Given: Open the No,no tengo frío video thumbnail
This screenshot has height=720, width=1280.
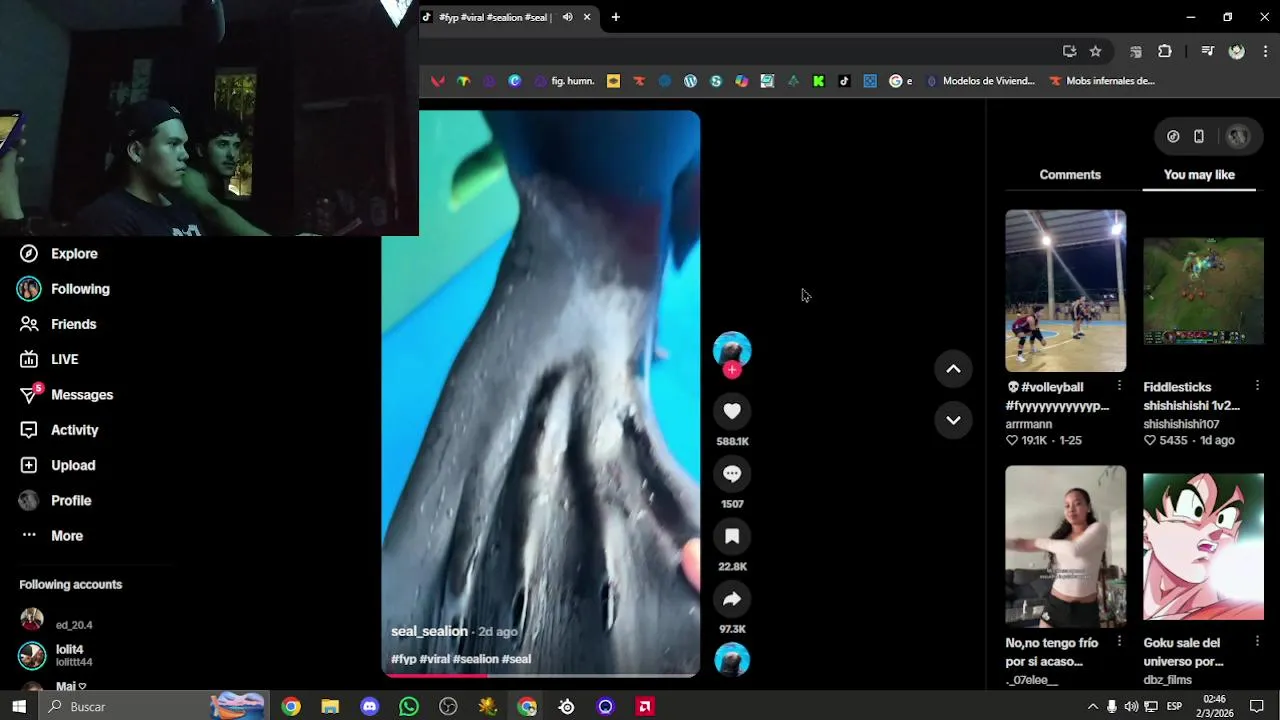Looking at the screenshot, I should point(1065,547).
